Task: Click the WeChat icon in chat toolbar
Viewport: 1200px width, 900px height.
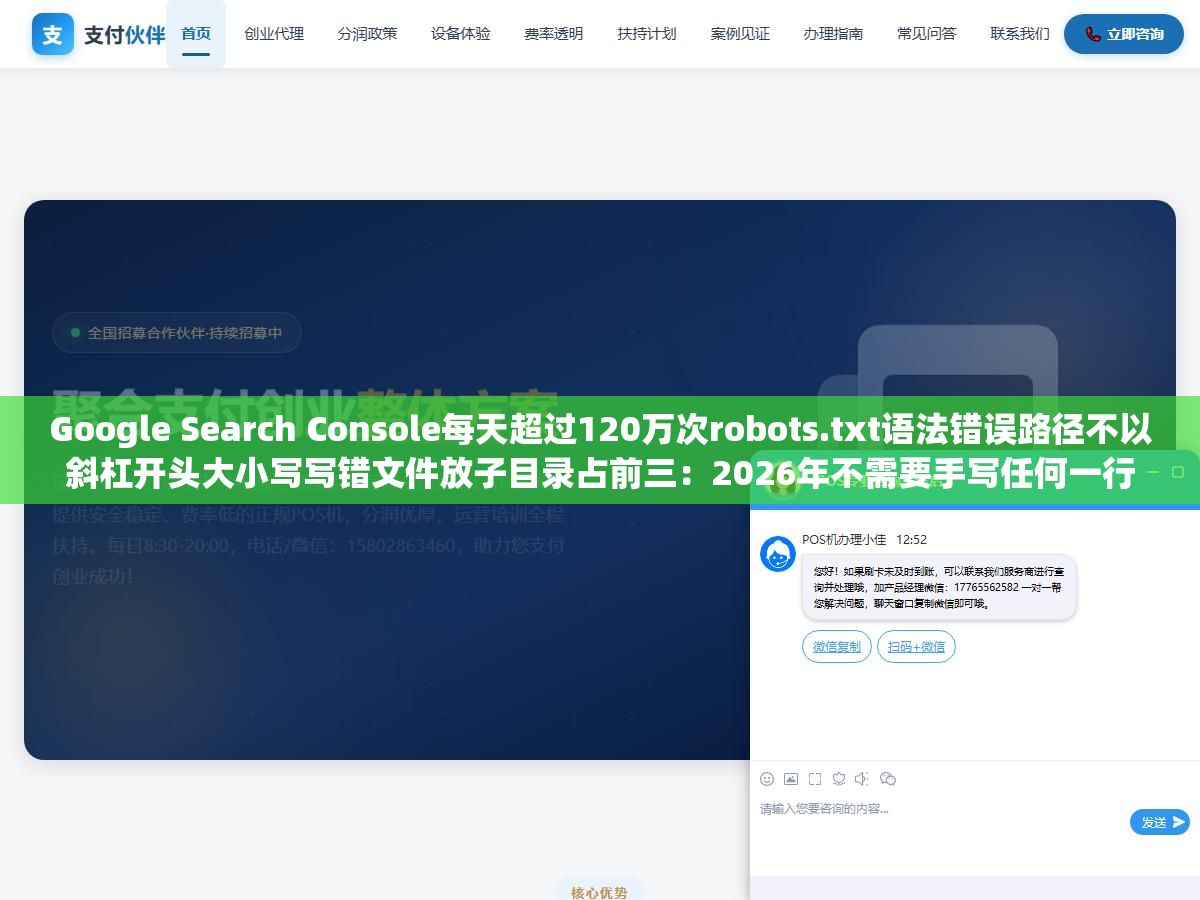Action: 888,779
